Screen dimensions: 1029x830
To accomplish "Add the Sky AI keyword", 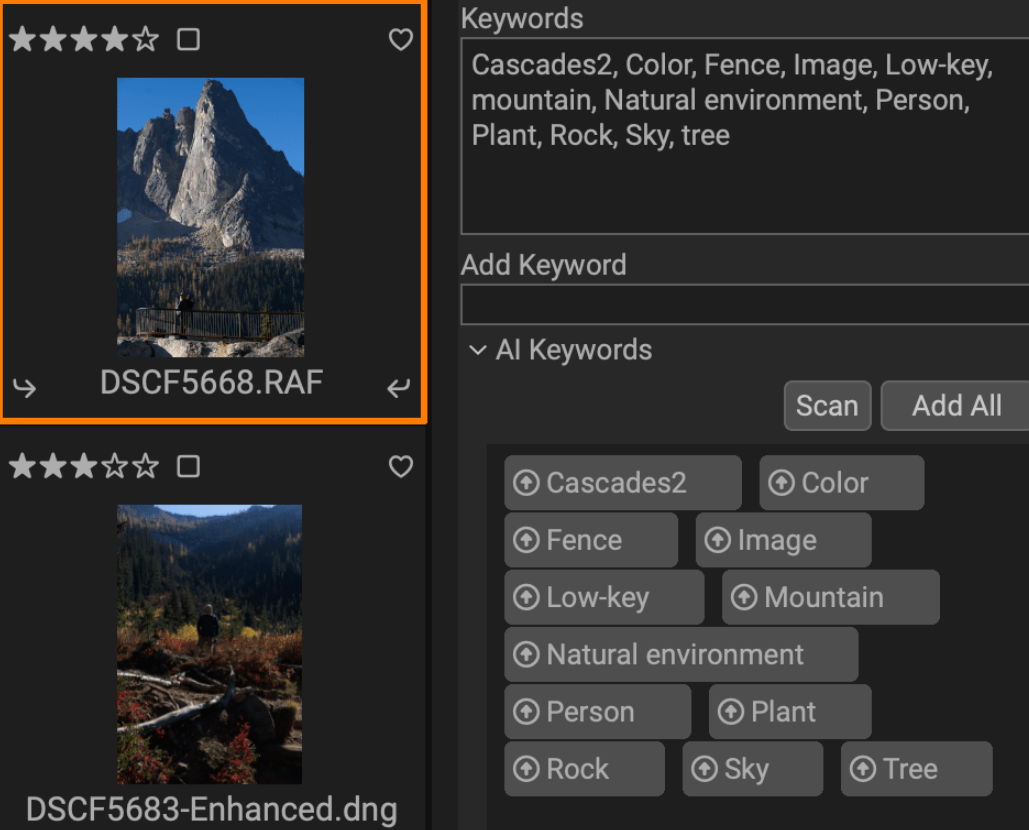I will click(753, 769).
